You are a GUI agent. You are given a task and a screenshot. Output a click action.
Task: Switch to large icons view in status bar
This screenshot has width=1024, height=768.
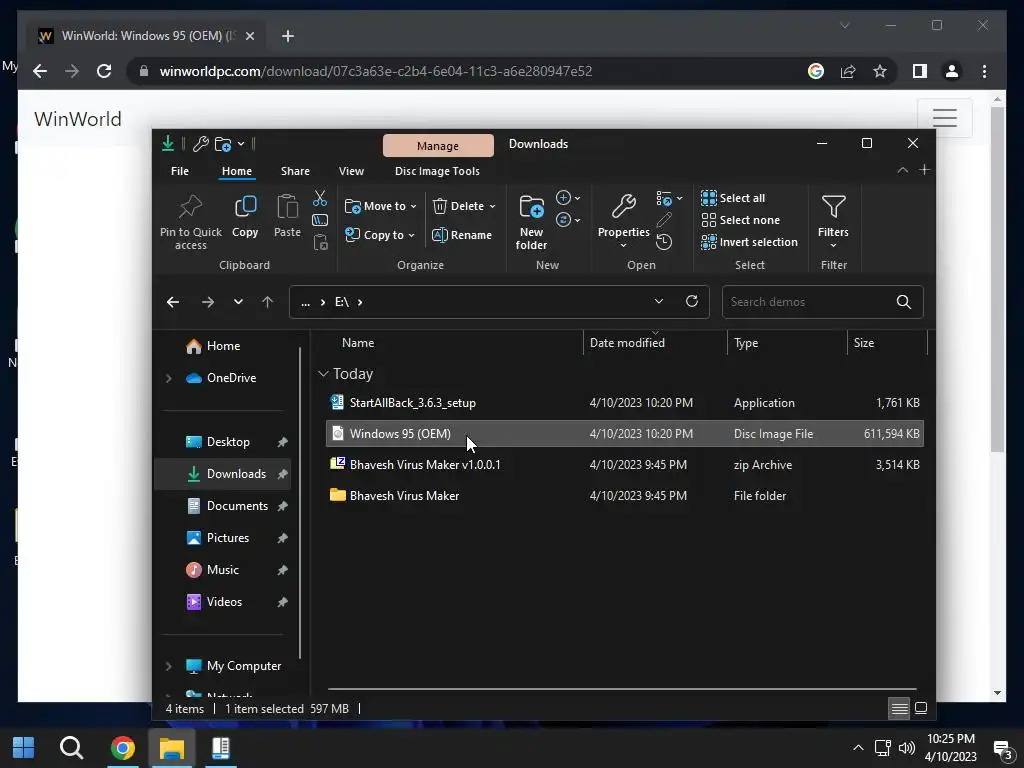pyautogui.click(x=921, y=709)
